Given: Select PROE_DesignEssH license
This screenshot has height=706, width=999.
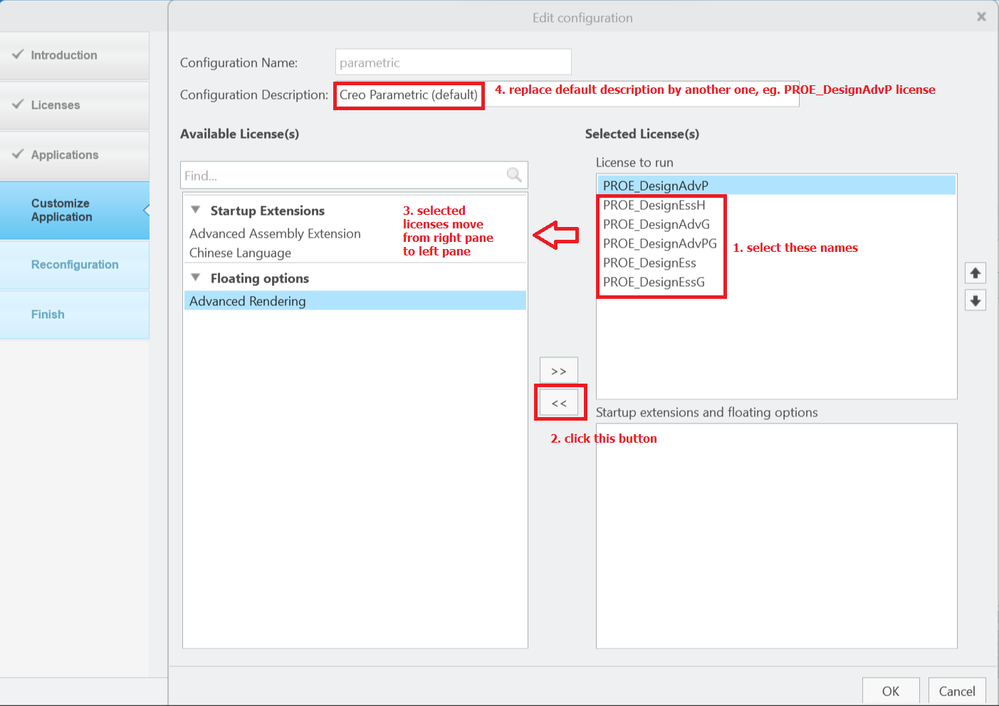Looking at the screenshot, I should [x=776, y=205].
